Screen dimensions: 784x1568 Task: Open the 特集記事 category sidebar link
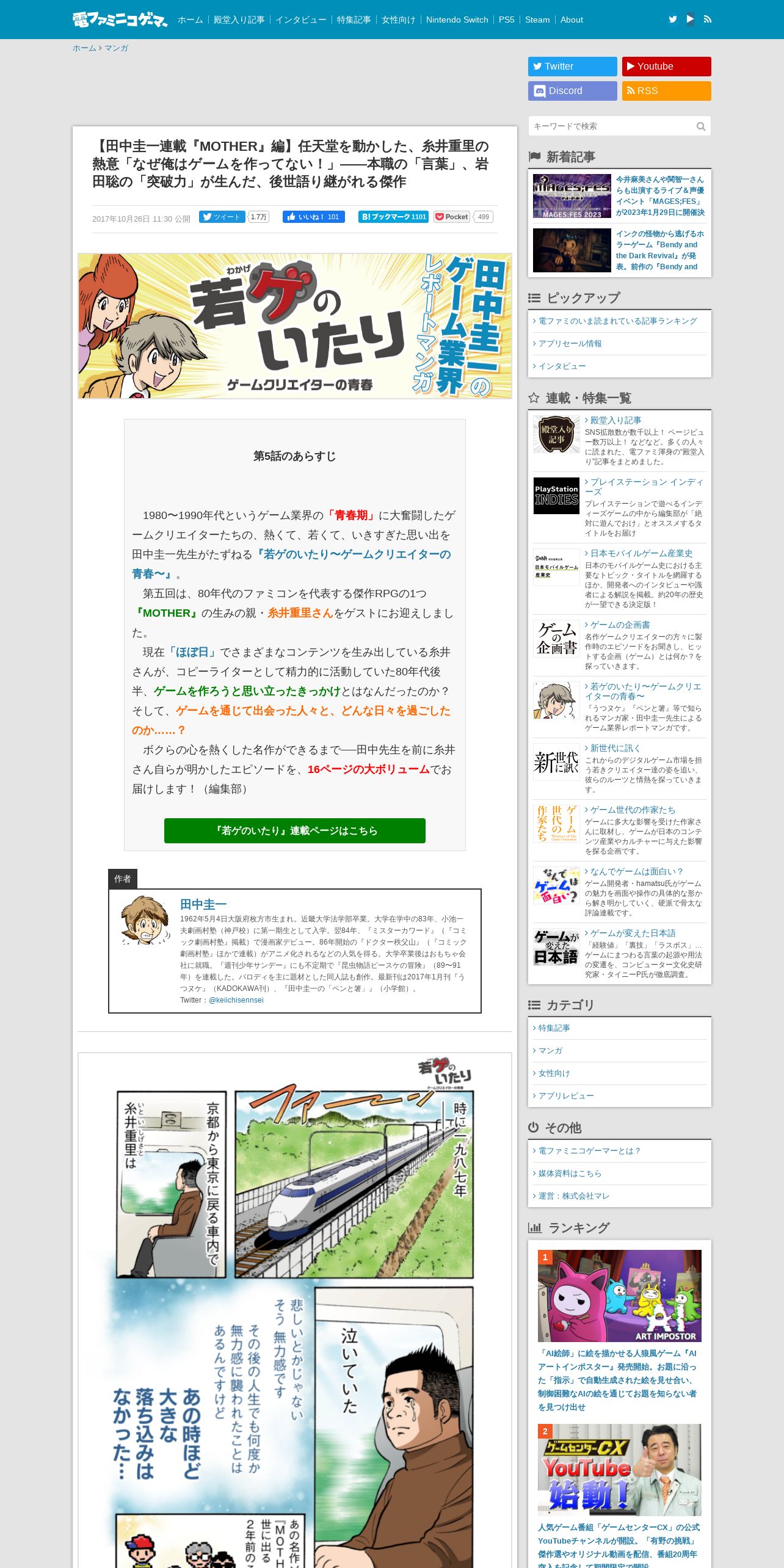[554, 1028]
